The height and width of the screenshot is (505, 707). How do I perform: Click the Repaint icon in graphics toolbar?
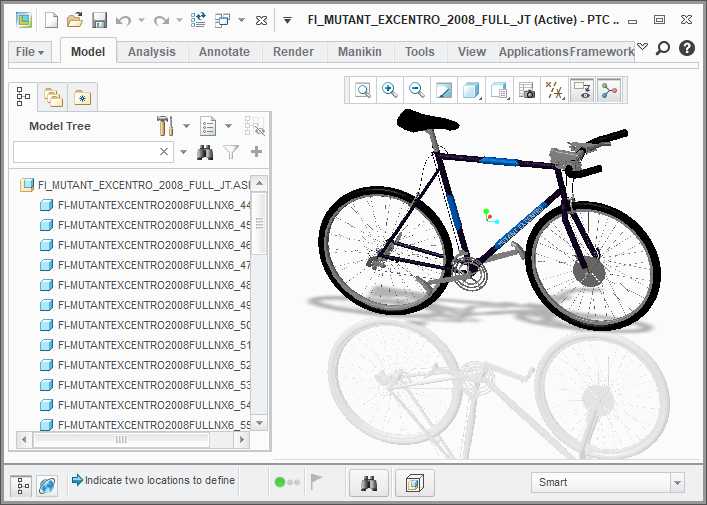(x=443, y=90)
